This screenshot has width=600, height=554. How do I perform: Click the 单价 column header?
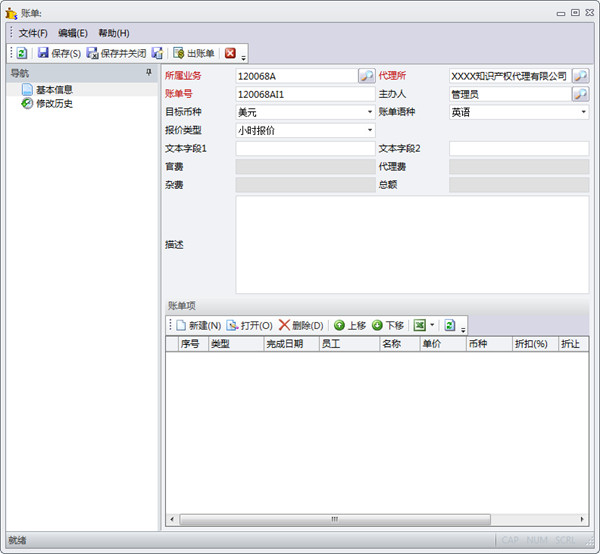[x=443, y=344]
